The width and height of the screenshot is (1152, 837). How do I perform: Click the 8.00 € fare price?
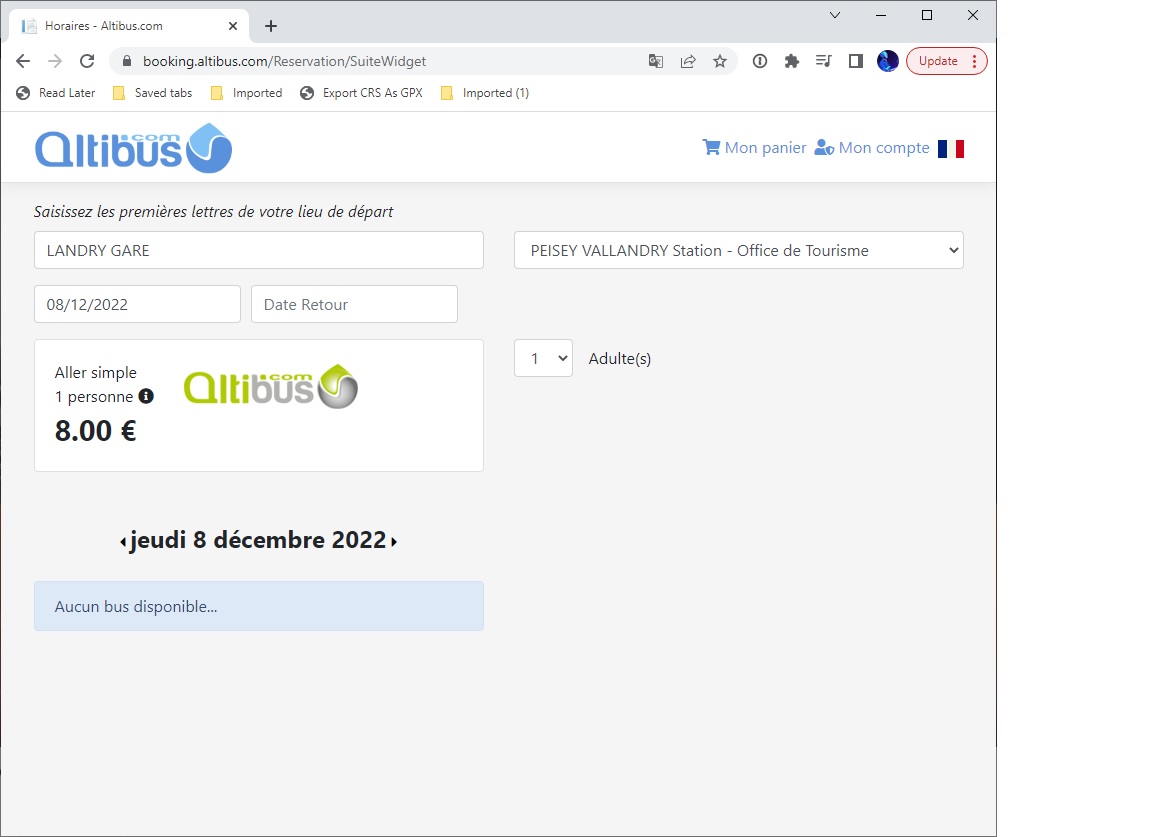96,431
